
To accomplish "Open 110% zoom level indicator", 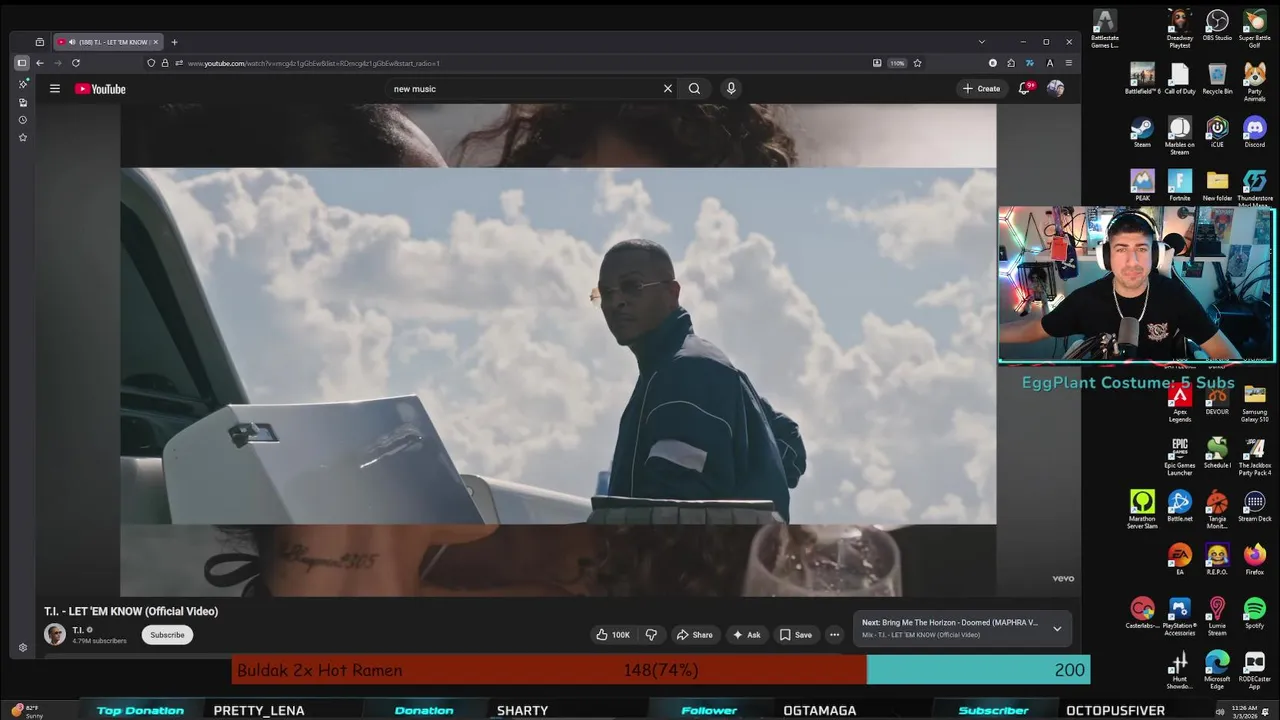I will [897, 63].
